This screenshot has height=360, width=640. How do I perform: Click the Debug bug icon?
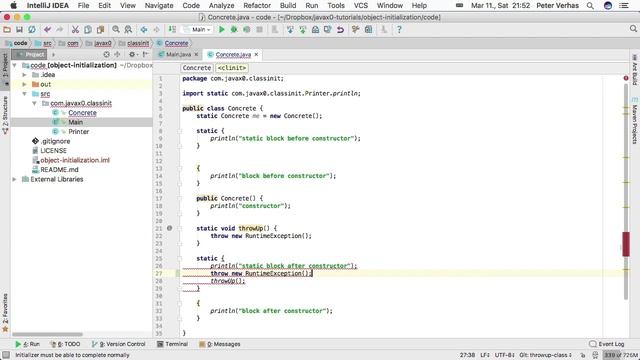[234, 29]
